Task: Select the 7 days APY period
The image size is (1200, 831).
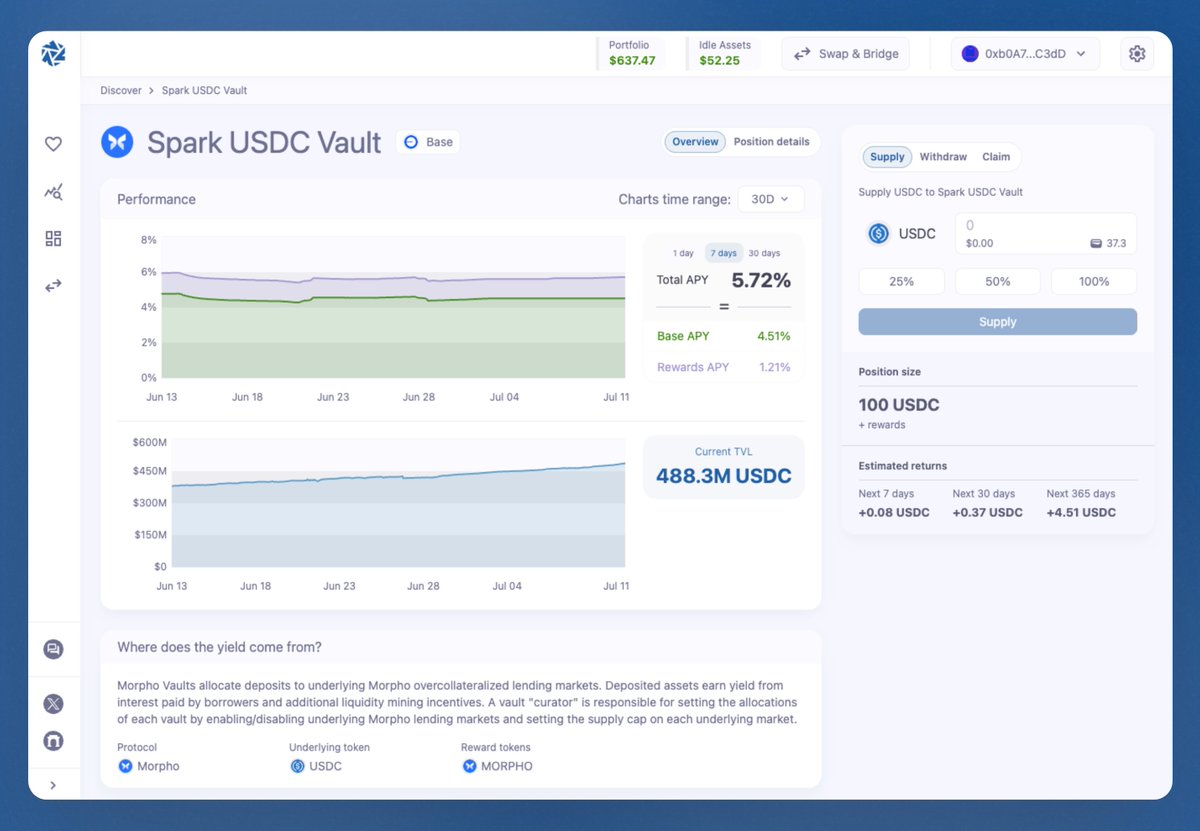Action: [x=723, y=253]
